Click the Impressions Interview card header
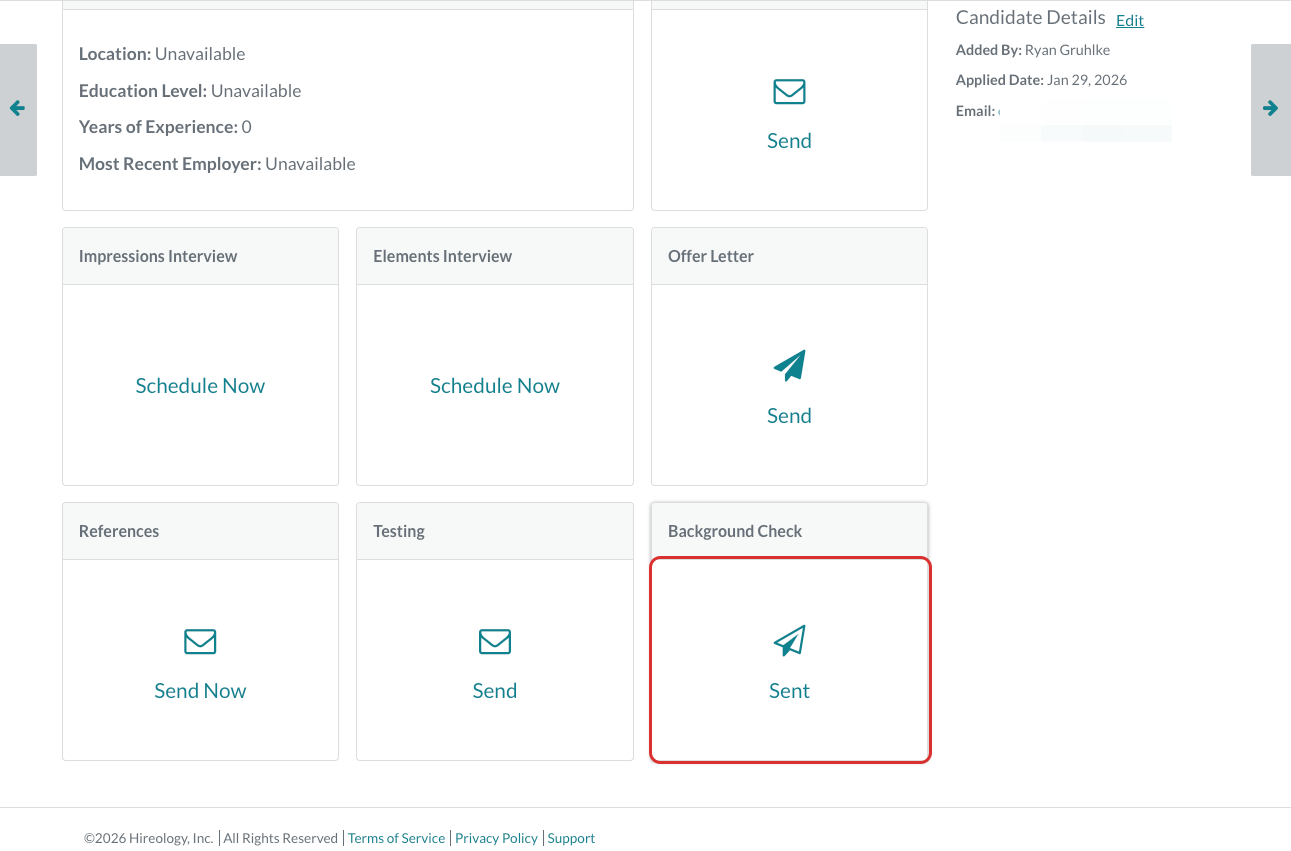Image resolution: width=1291 pixels, height=851 pixels. coord(200,256)
